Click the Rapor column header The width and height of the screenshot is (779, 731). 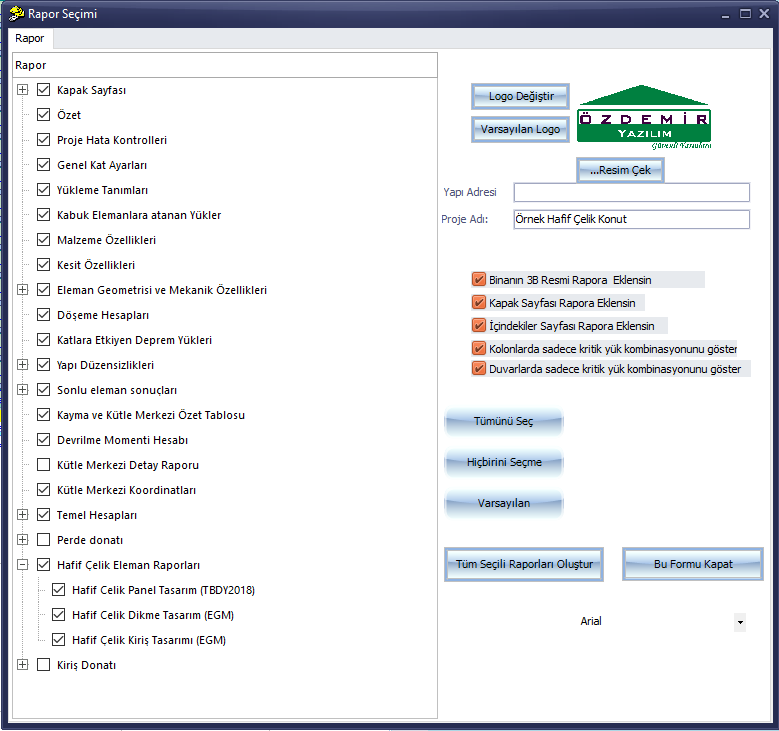(x=225, y=65)
